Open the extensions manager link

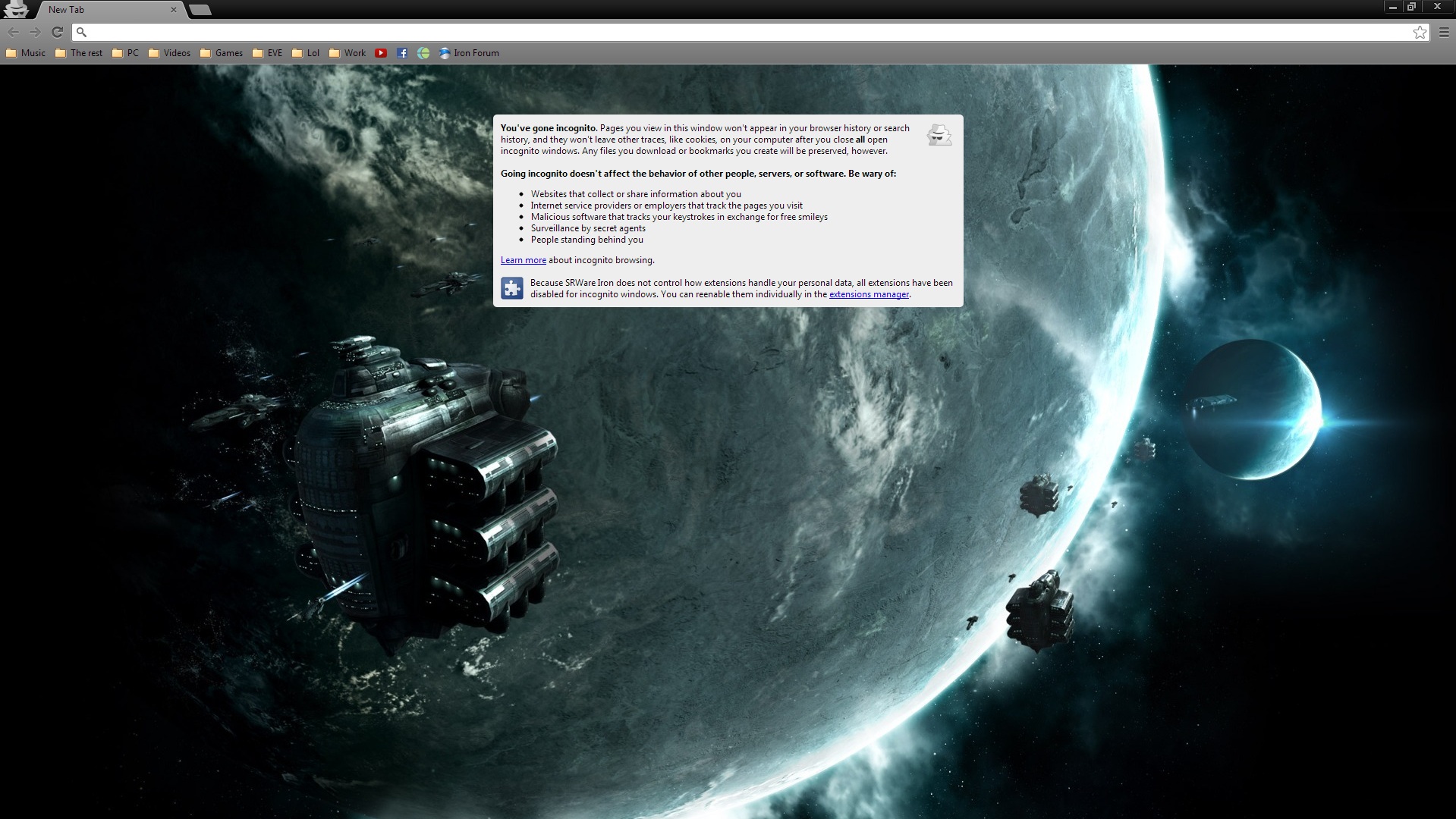(x=869, y=294)
